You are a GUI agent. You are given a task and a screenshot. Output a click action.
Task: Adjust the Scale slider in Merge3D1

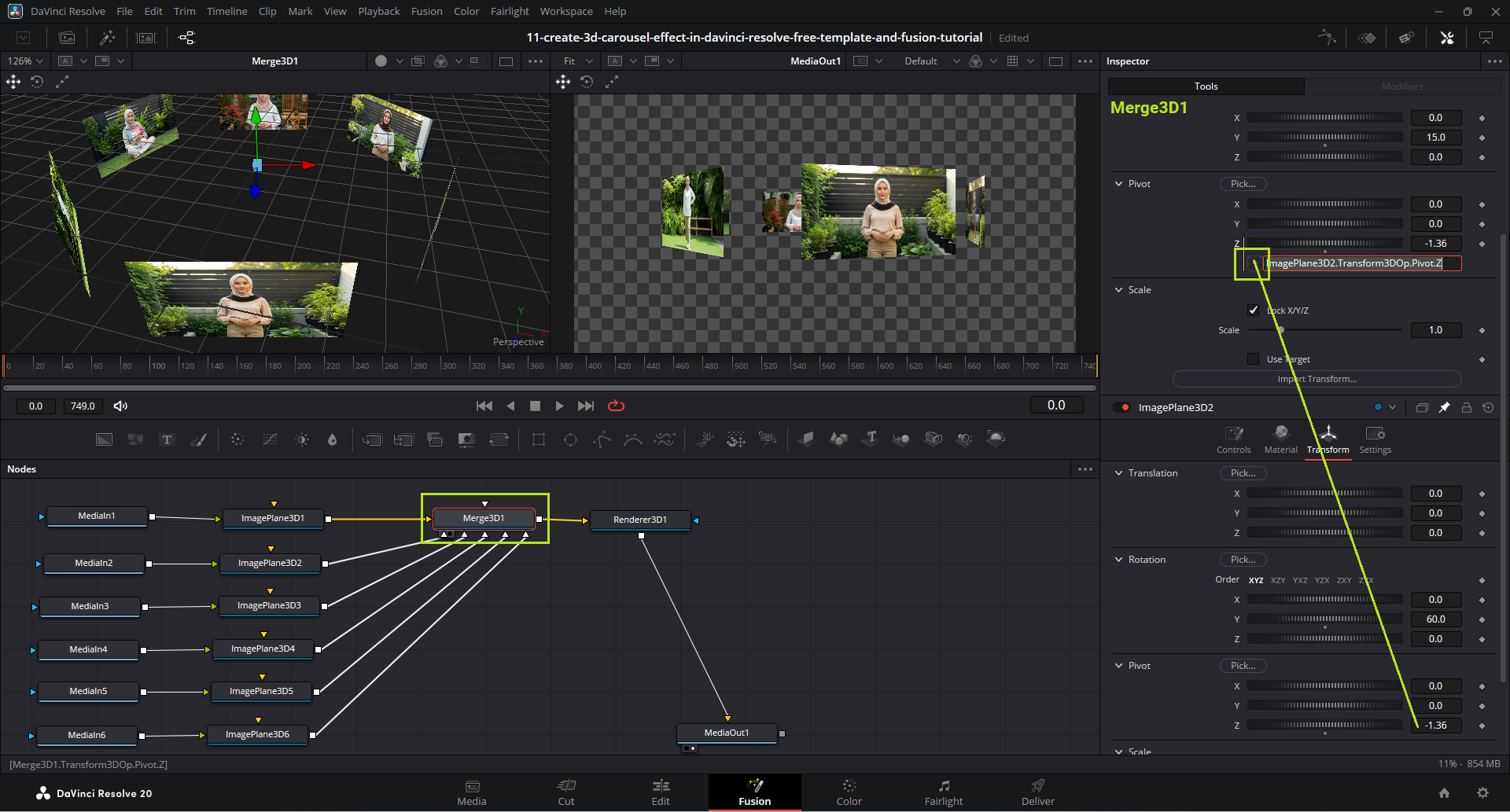[x=1281, y=330]
